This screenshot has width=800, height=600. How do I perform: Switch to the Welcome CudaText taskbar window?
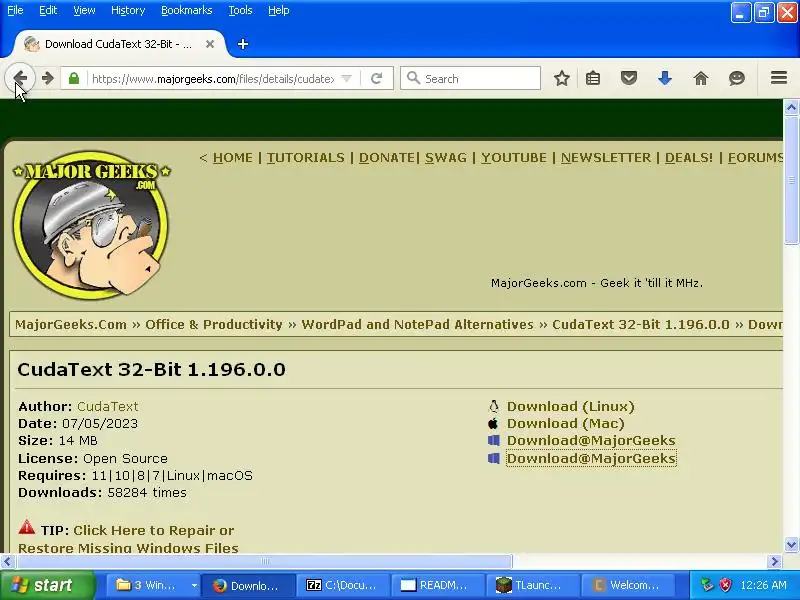627,585
